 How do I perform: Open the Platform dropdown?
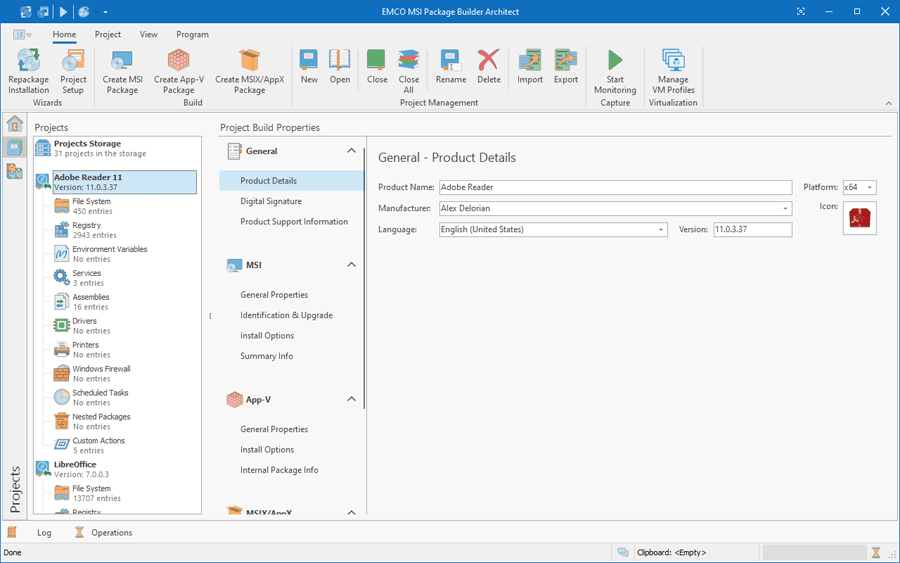point(870,187)
